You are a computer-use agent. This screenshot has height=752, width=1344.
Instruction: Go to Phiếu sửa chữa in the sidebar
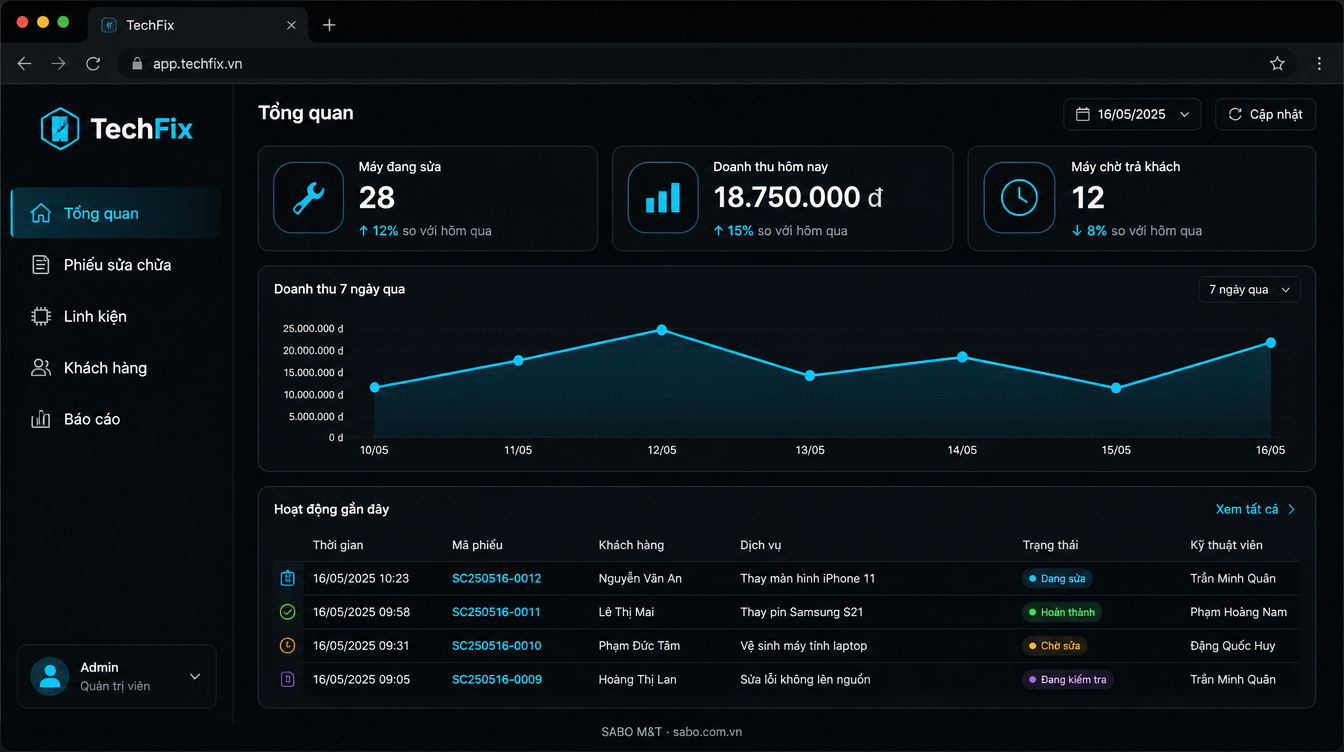coord(117,265)
